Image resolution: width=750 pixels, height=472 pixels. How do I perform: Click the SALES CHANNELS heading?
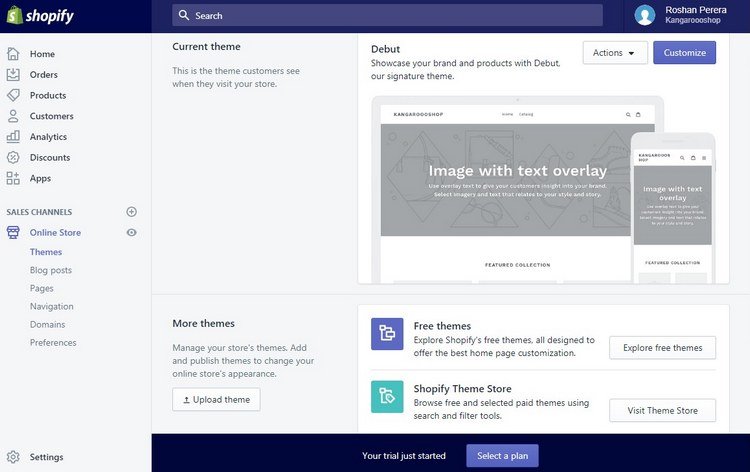click(x=39, y=212)
